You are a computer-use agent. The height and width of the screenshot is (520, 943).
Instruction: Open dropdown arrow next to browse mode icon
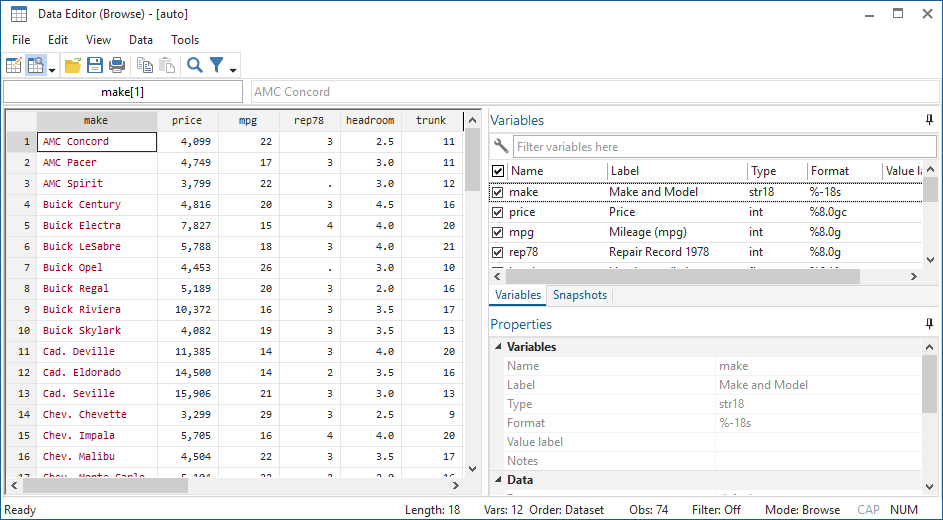[x=52, y=70]
